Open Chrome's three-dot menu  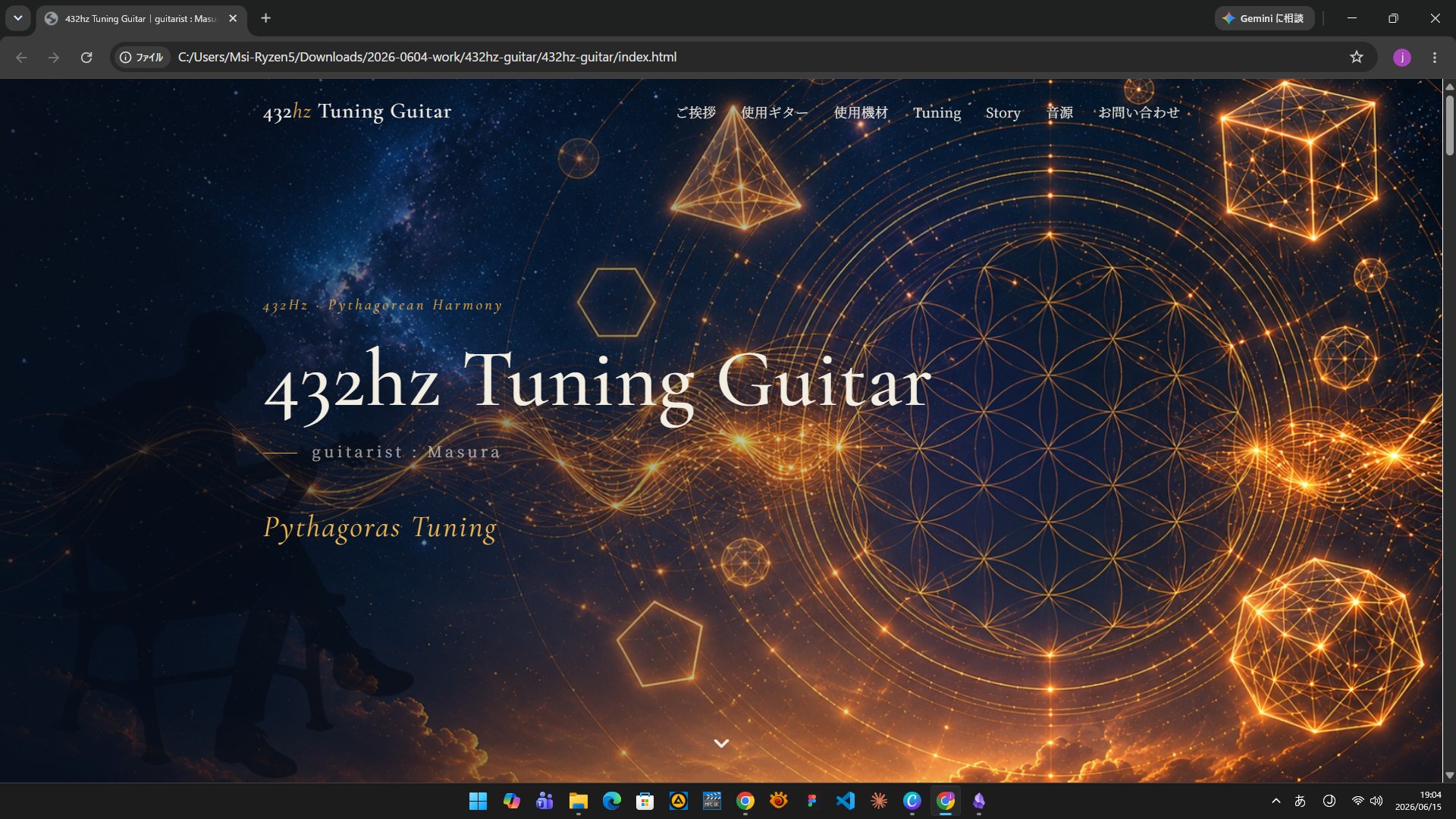(x=1435, y=57)
